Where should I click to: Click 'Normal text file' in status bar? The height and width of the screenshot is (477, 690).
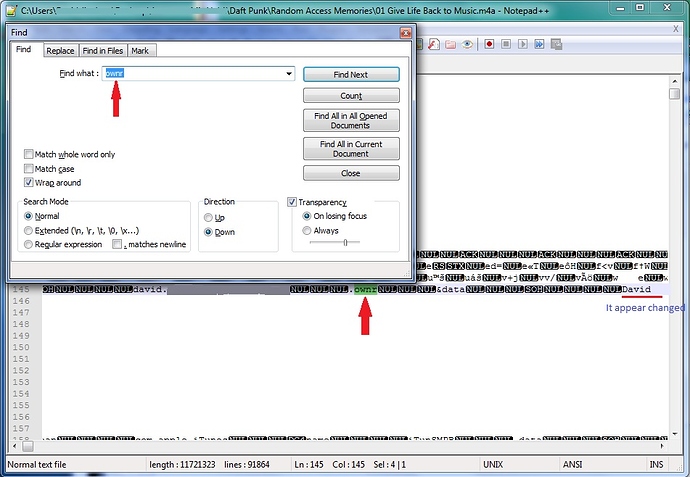pos(37,465)
